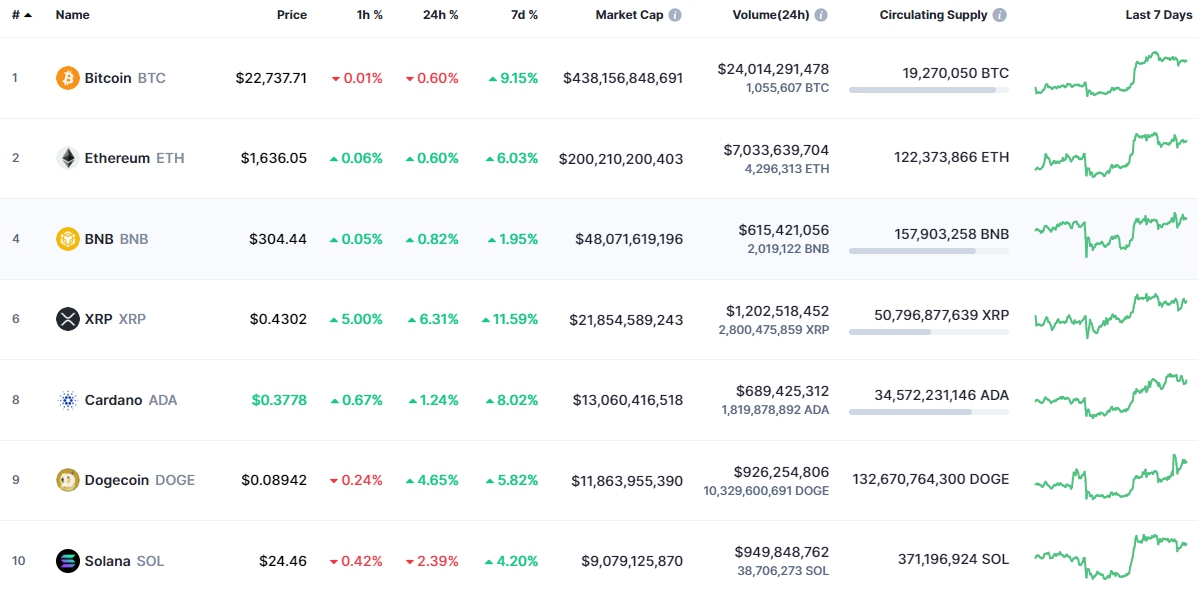Click the Bitcoin logo icon
The image size is (1198, 597).
[x=67, y=78]
